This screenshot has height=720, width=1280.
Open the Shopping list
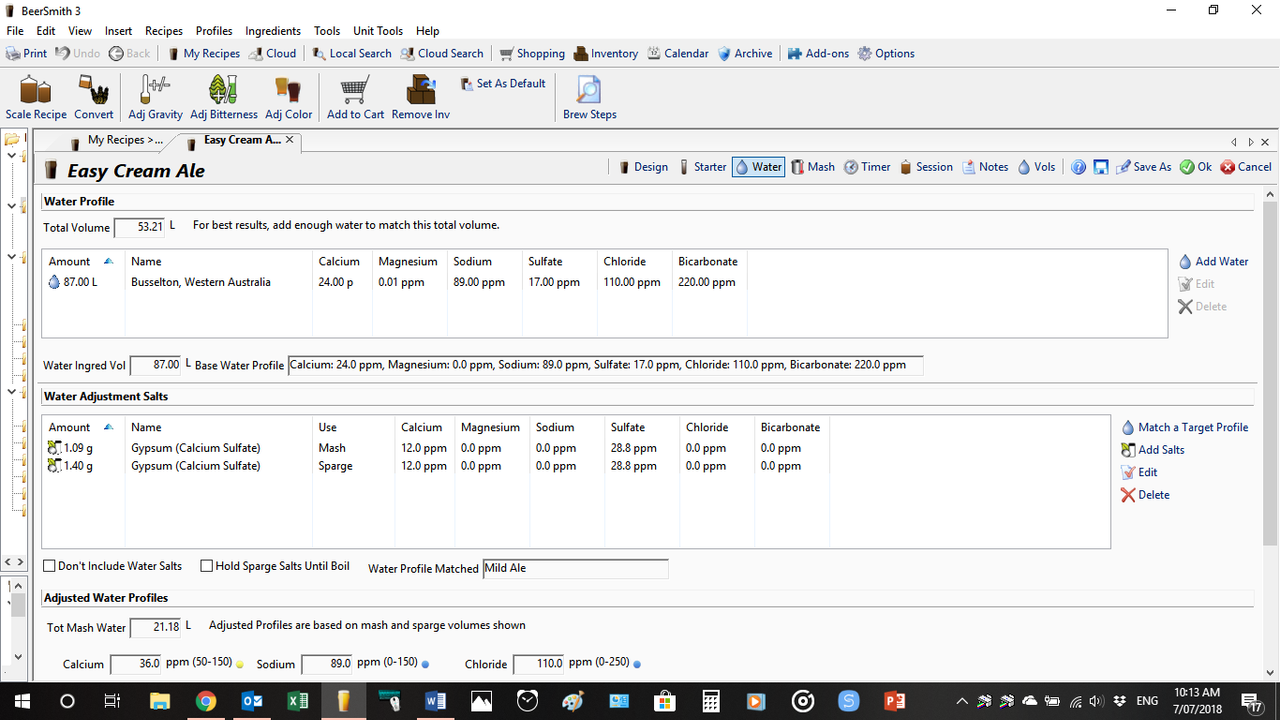click(532, 54)
